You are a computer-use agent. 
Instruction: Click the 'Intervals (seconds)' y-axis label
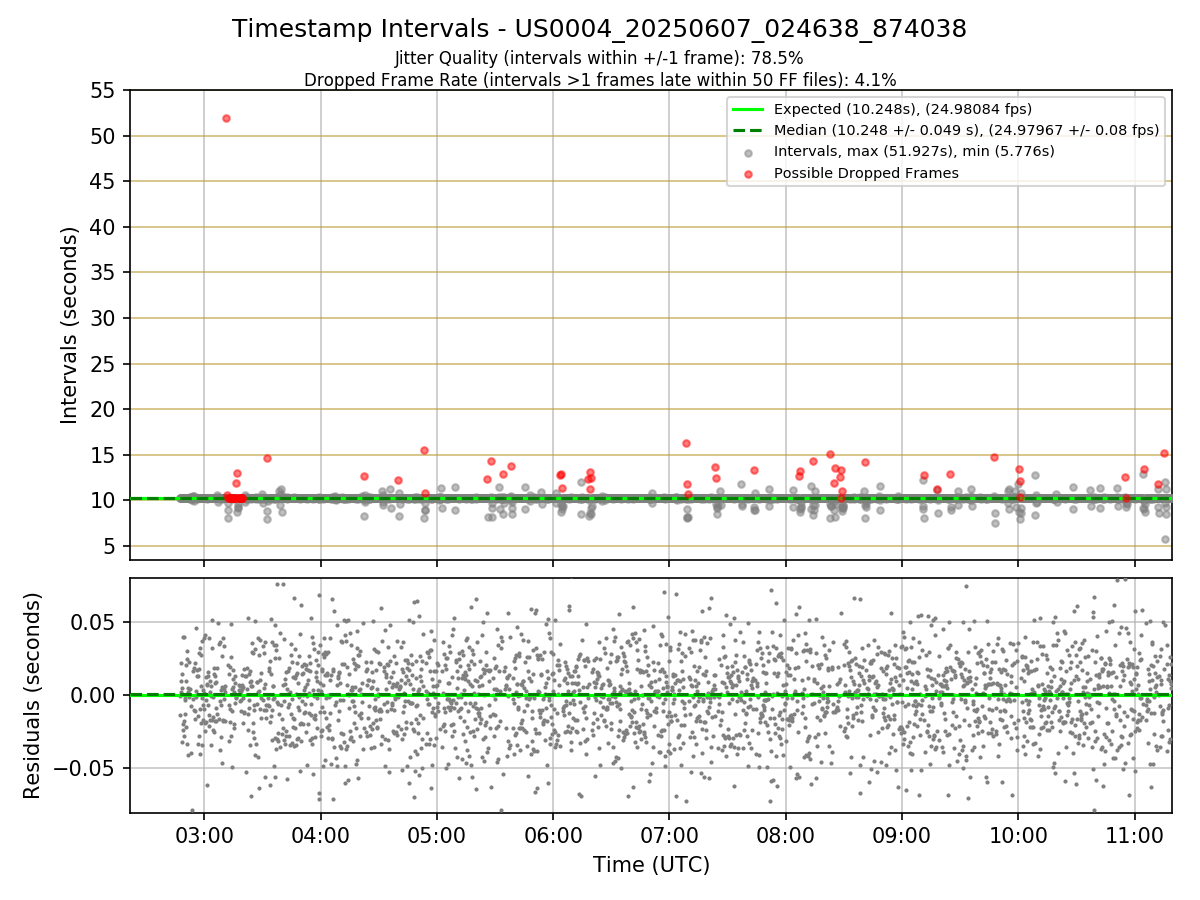(69, 325)
